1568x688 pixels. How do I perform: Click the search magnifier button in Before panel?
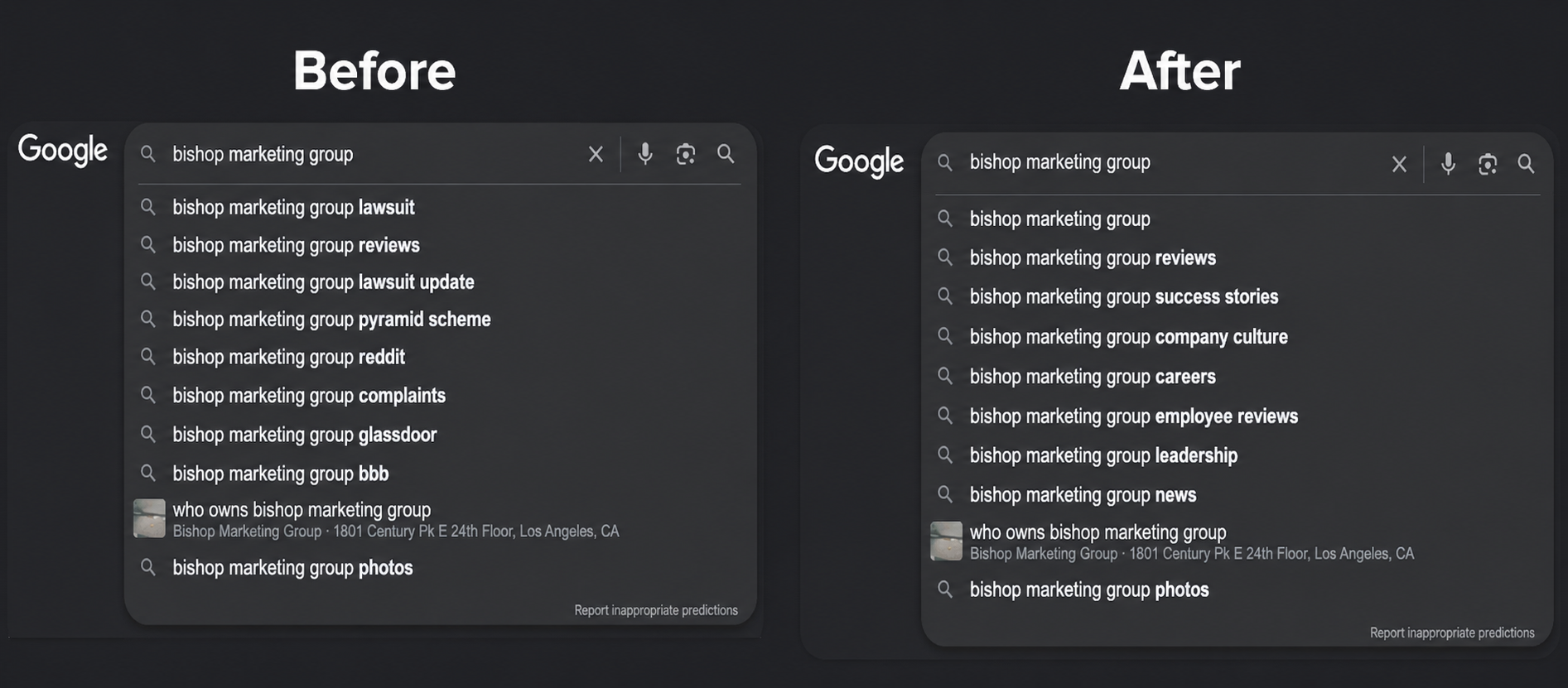point(726,154)
